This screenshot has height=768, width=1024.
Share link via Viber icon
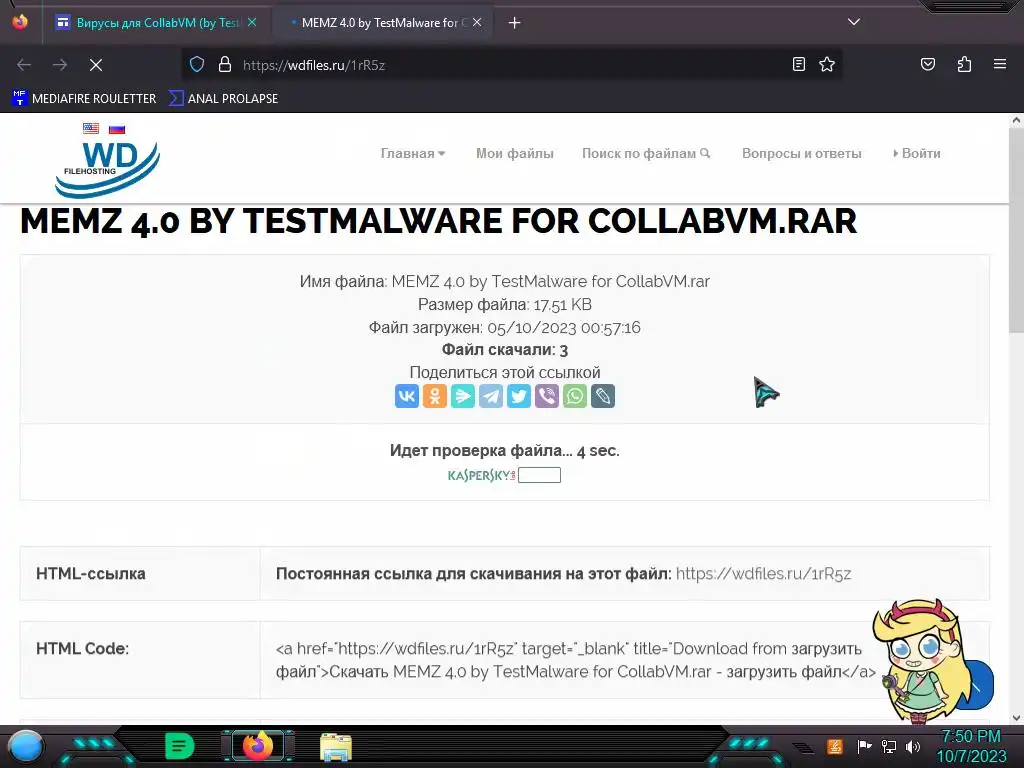tap(547, 396)
